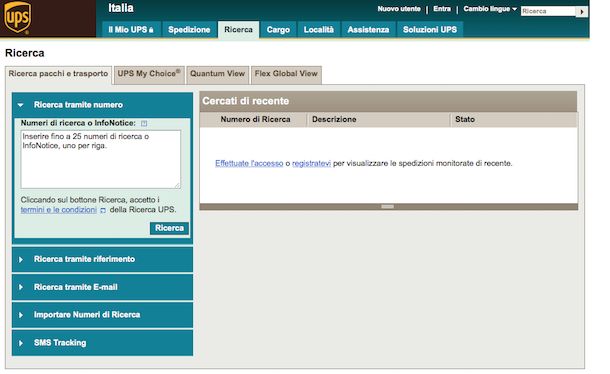
Task: Collapse Ricerca tramite numero section
Action: [x=102, y=105]
